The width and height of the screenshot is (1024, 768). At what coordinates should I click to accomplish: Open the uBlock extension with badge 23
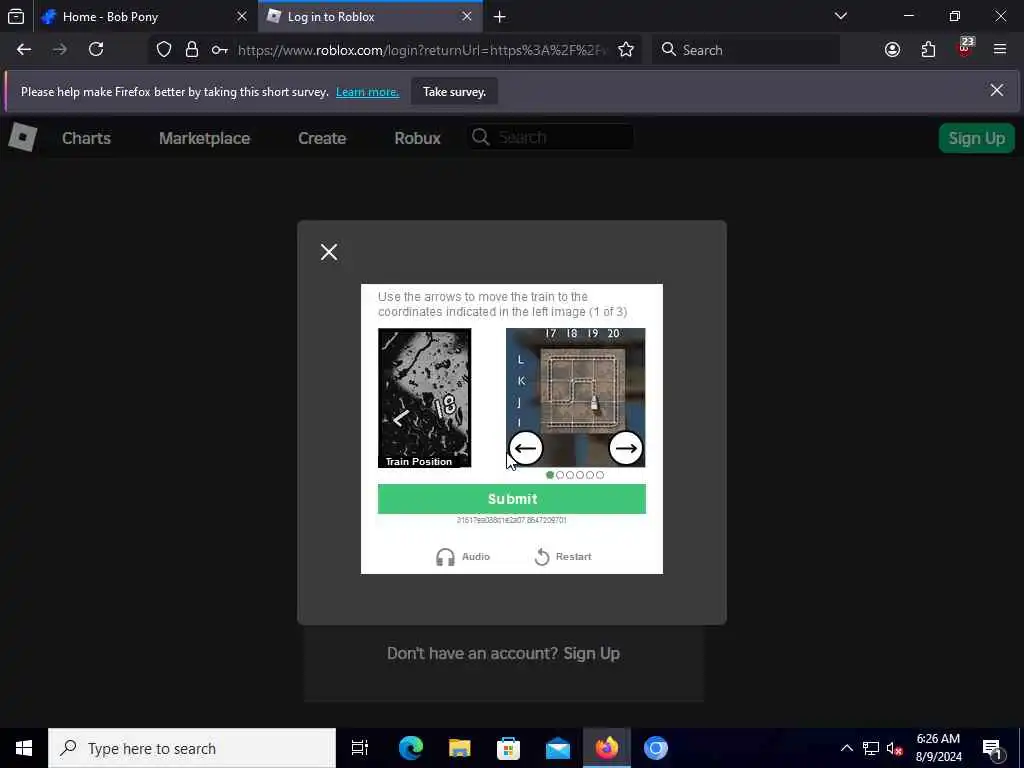pyautogui.click(x=965, y=48)
